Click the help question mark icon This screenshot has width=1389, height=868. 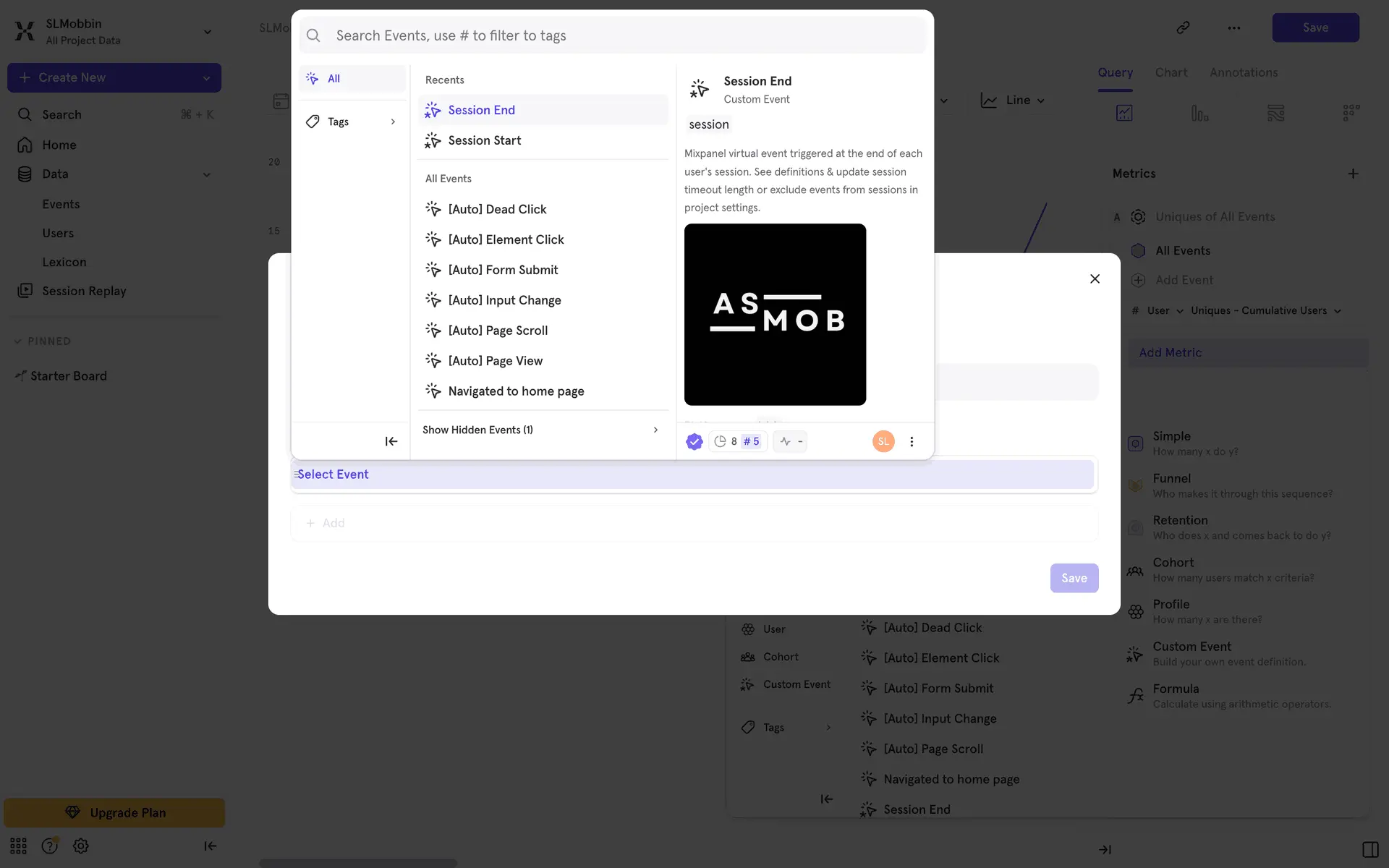49,846
